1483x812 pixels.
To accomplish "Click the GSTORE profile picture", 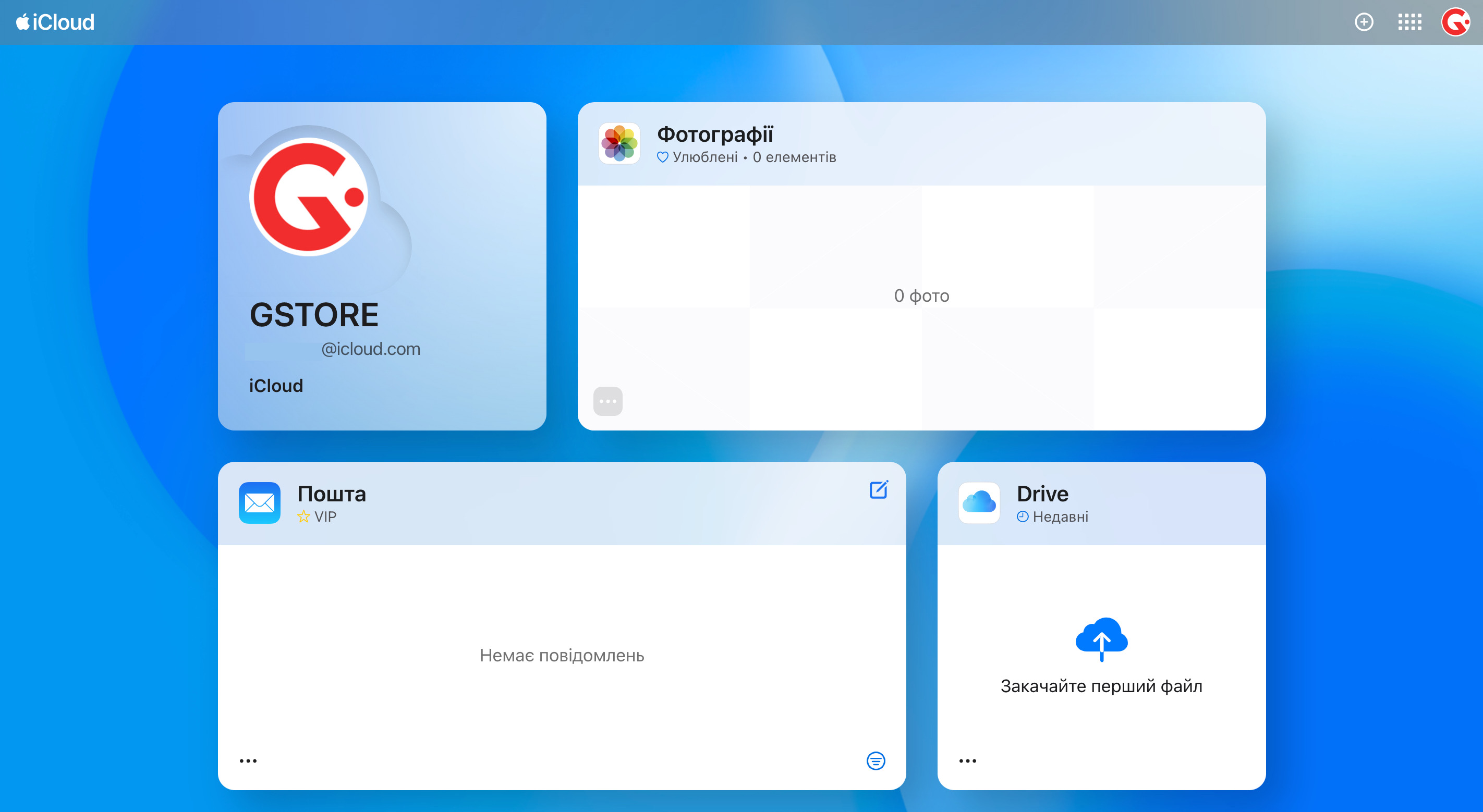I will coord(309,196).
